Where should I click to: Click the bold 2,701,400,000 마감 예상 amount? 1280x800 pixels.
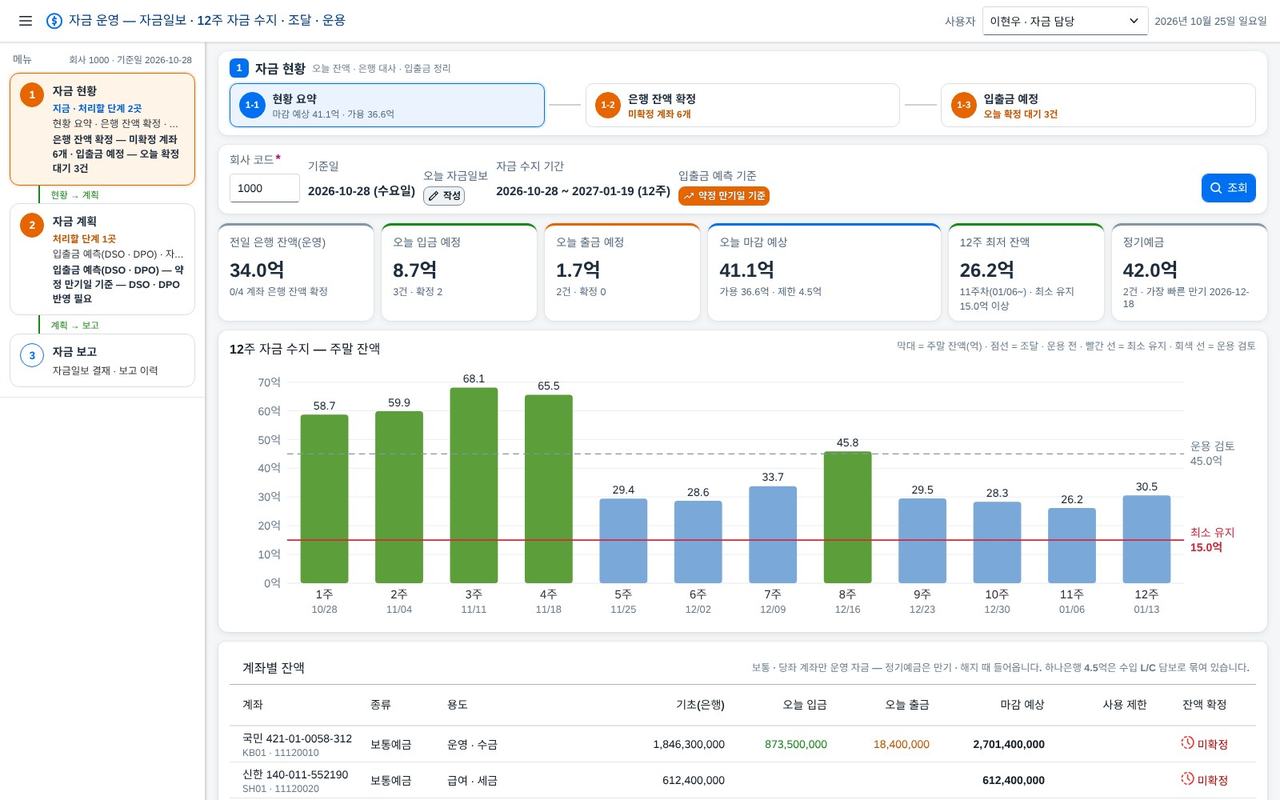coord(1009,744)
